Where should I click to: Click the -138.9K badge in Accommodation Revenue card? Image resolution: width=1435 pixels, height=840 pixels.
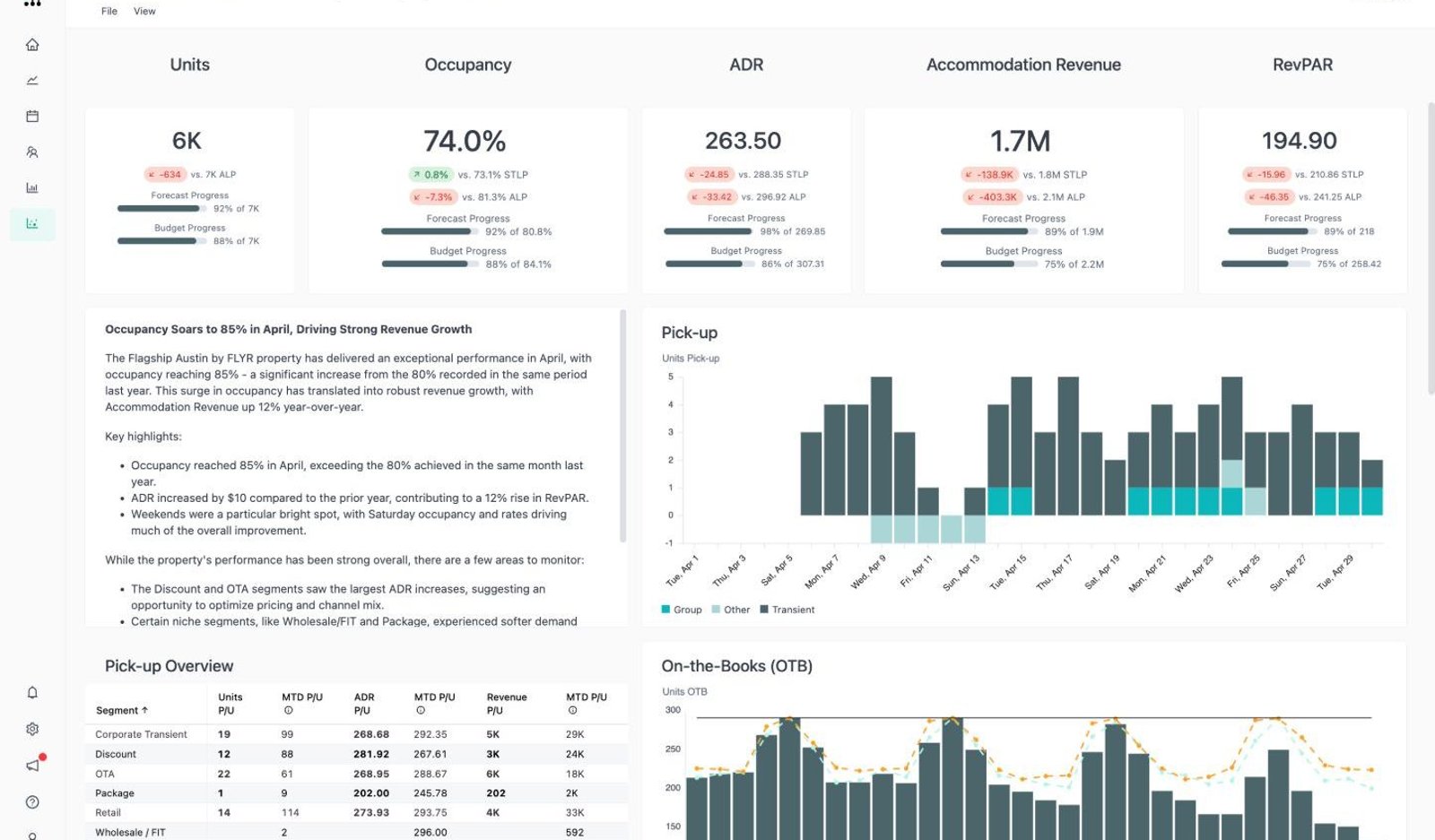point(989,175)
